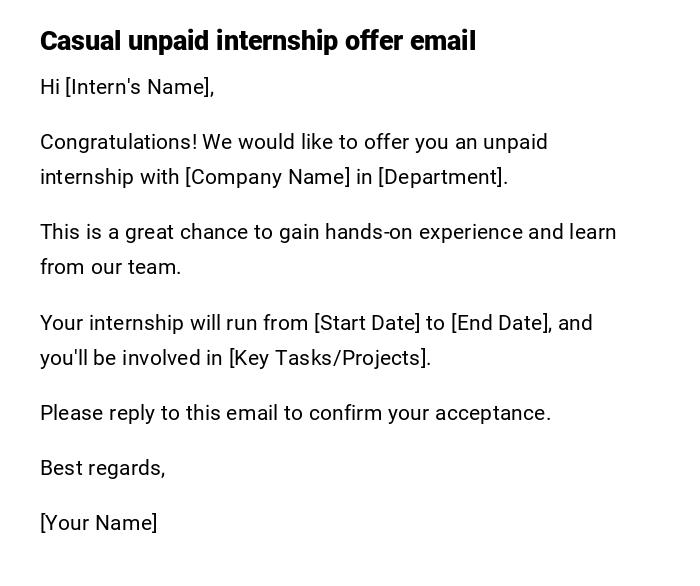Place cursor in [Key Tasks/Projects] placeholder

[329, 358]
